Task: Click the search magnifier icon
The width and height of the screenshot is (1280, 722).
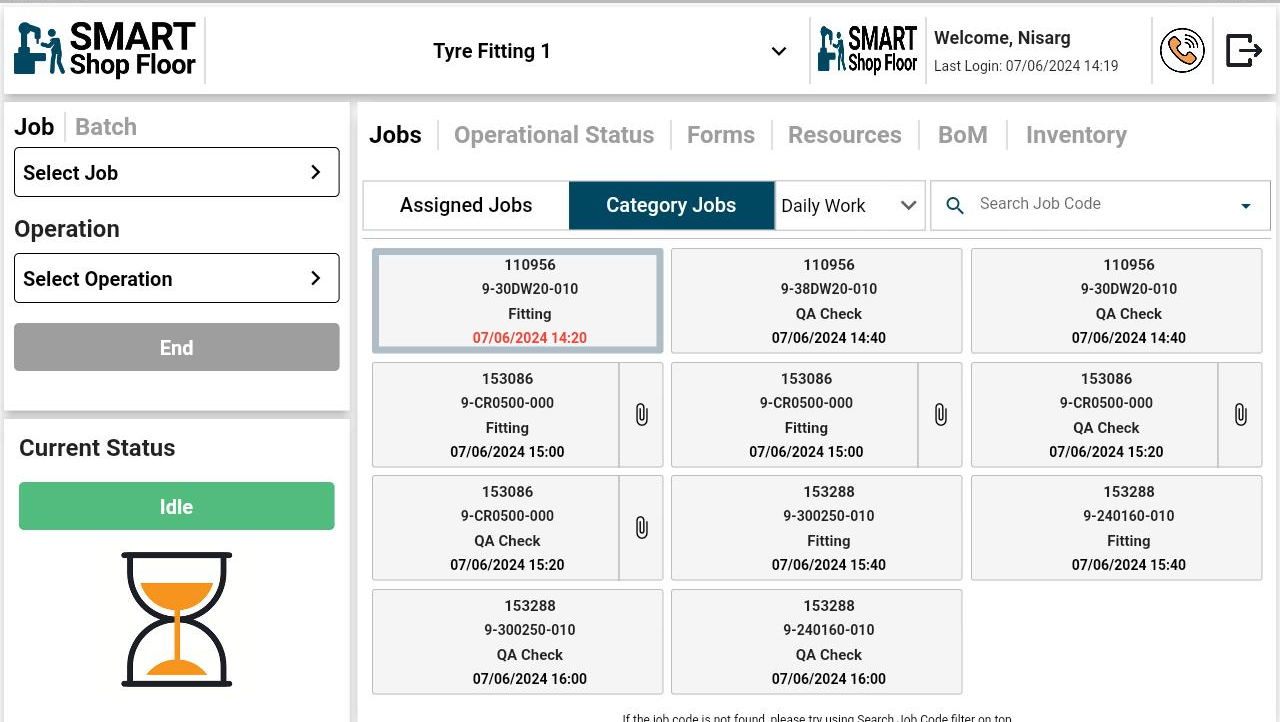Action: [955, 205]
